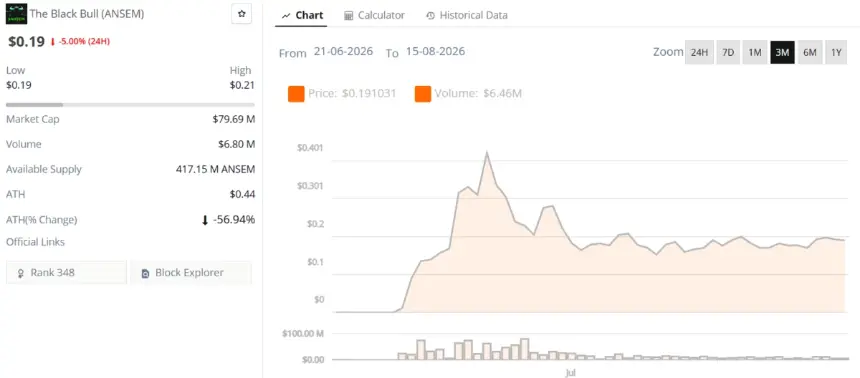Open the Block Explorer link
860x378 pixels.
click(190, 273)
